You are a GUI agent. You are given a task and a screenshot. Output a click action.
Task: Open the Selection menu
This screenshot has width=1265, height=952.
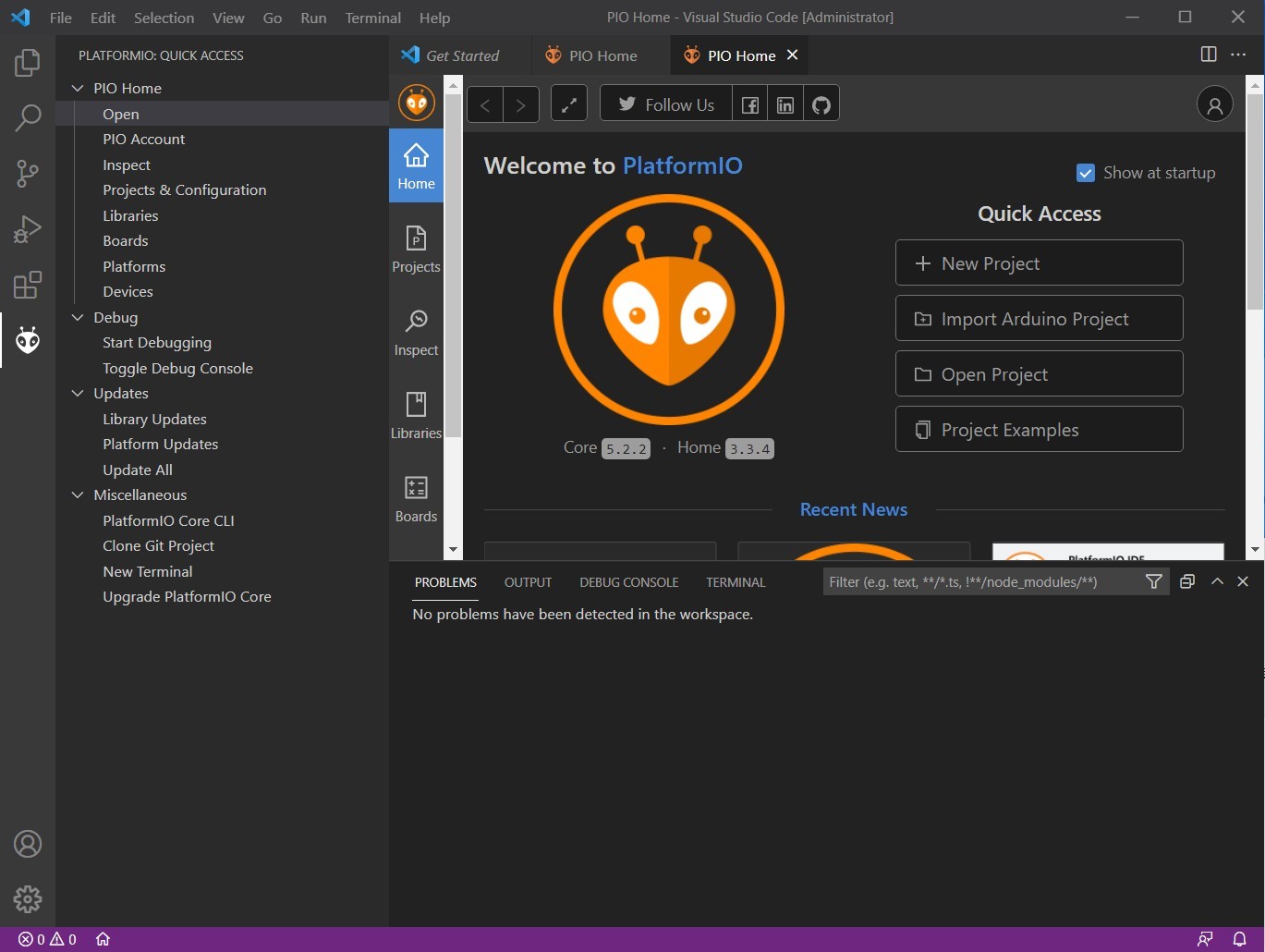tap(164, 18)
